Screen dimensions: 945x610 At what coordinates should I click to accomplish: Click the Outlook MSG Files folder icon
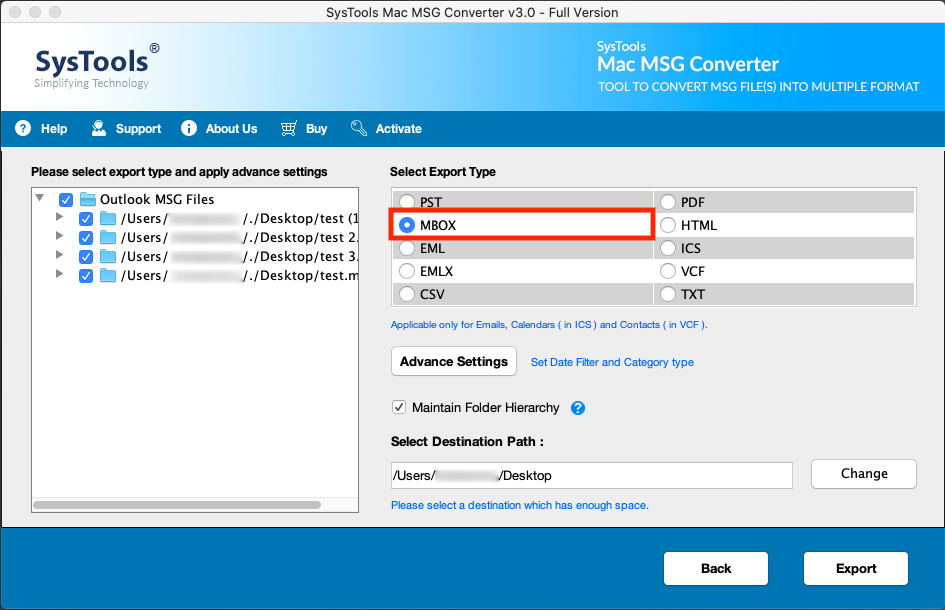[x=88, y=199]
